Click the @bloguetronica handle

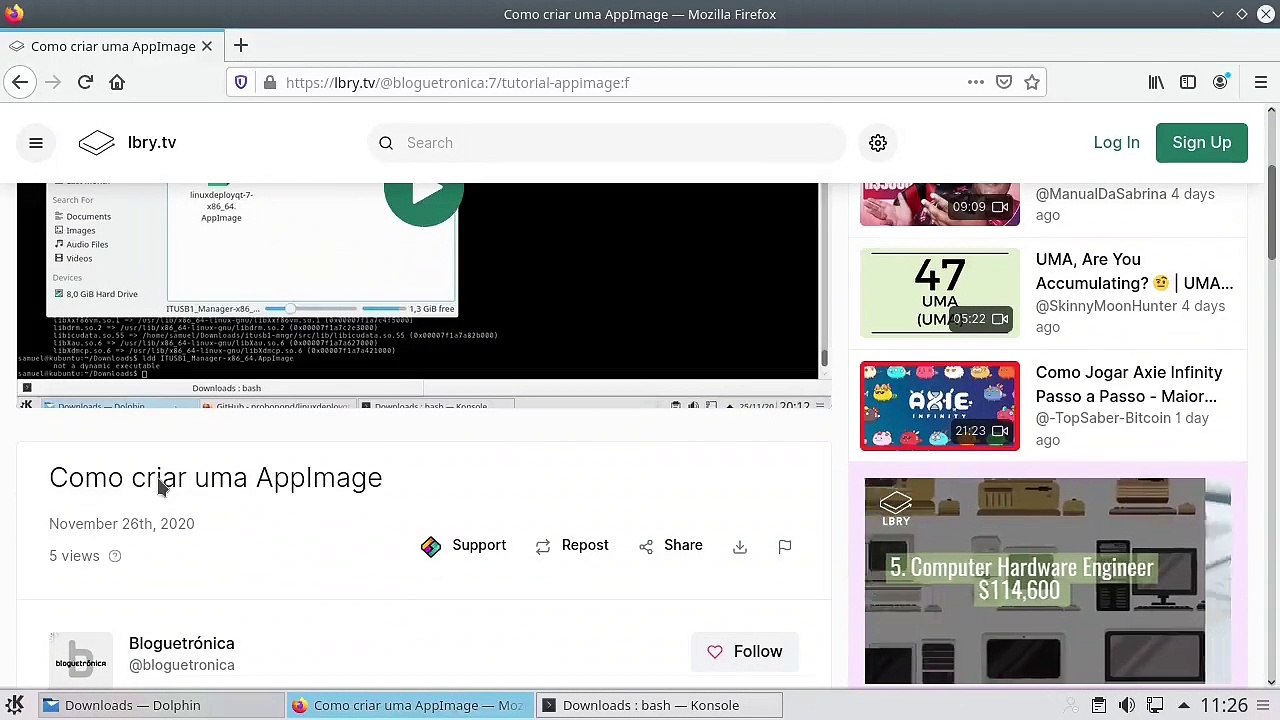tap(182, 665)
